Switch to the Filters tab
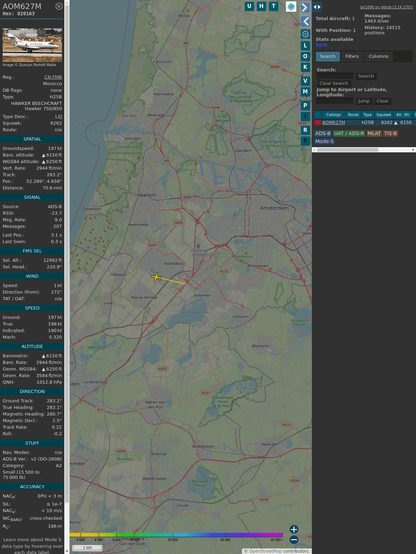The width and height of the screenshot is (416, 554). click(x=352, y=57)
